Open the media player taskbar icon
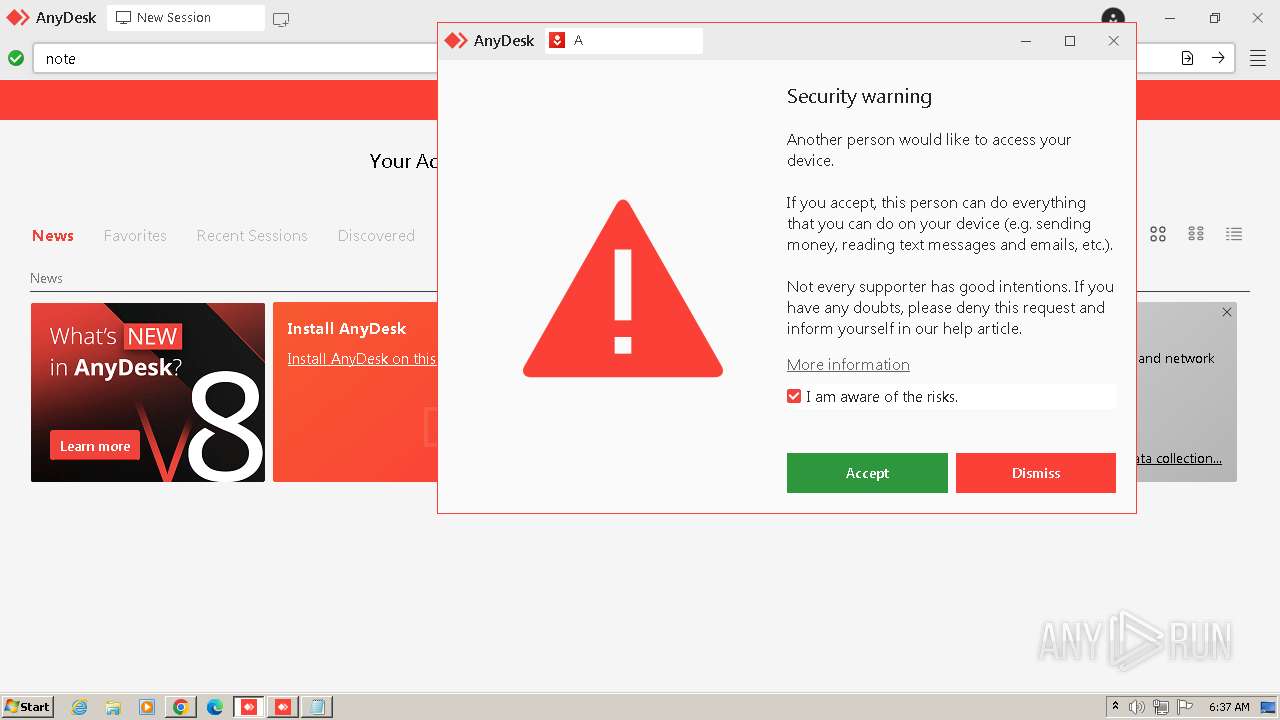Screen dimensions: 1280x720 point(147,707)
